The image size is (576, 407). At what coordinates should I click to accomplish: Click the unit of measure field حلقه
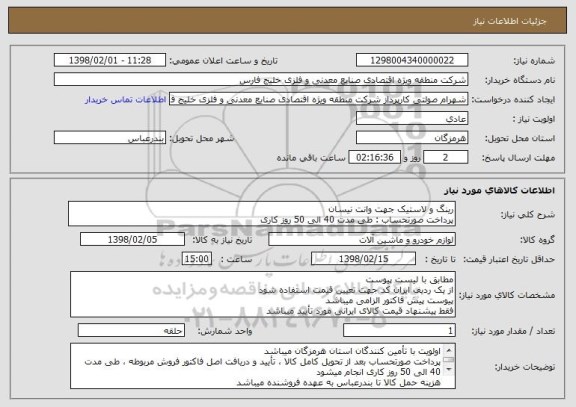pyautogui.click(x=131, y=331)
